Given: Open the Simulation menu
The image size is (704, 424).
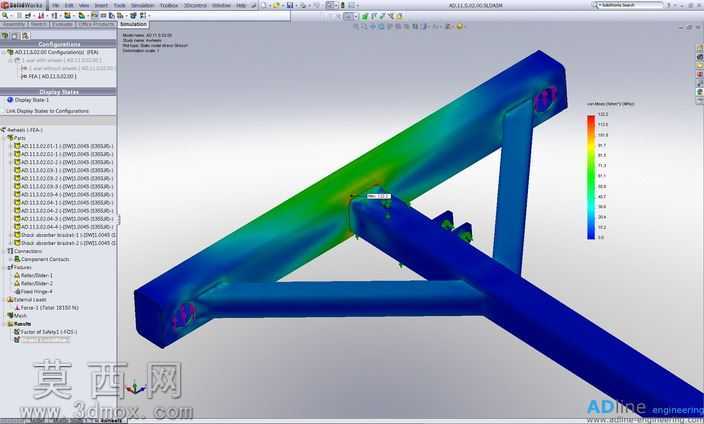Looking at the screenshot, I should click(x=142, y=5).
